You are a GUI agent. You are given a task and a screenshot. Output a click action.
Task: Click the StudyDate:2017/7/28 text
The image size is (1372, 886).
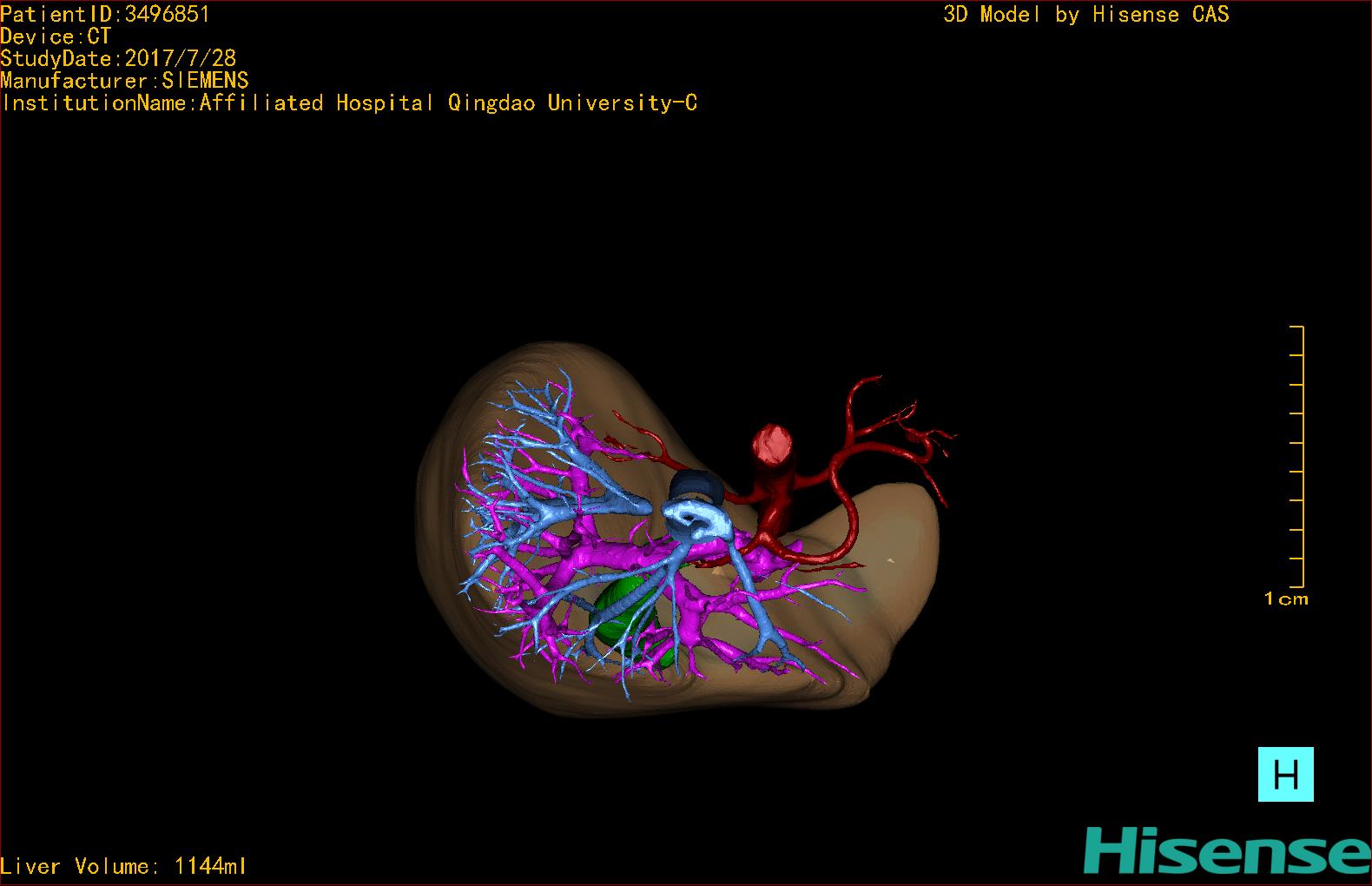point(118,58)
